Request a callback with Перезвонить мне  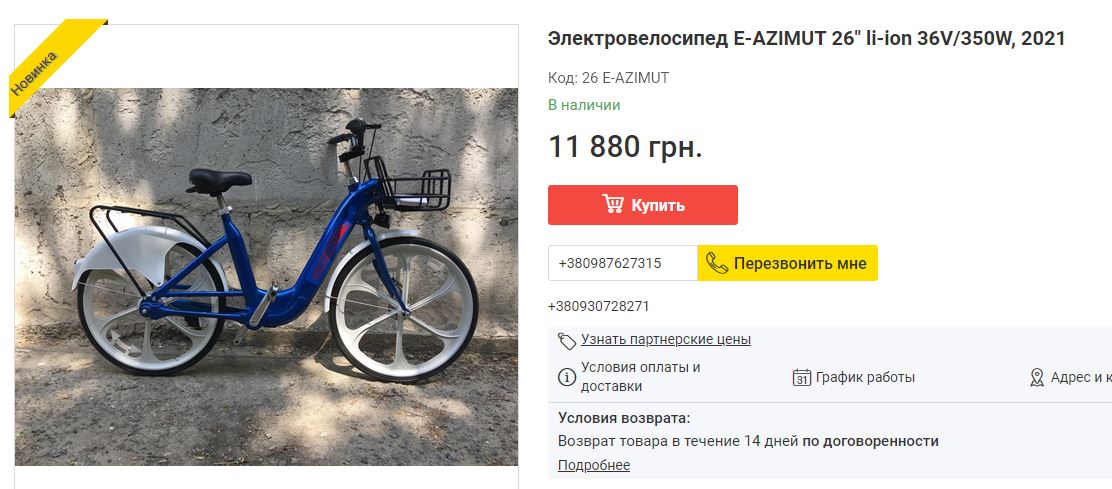point(787,263)
